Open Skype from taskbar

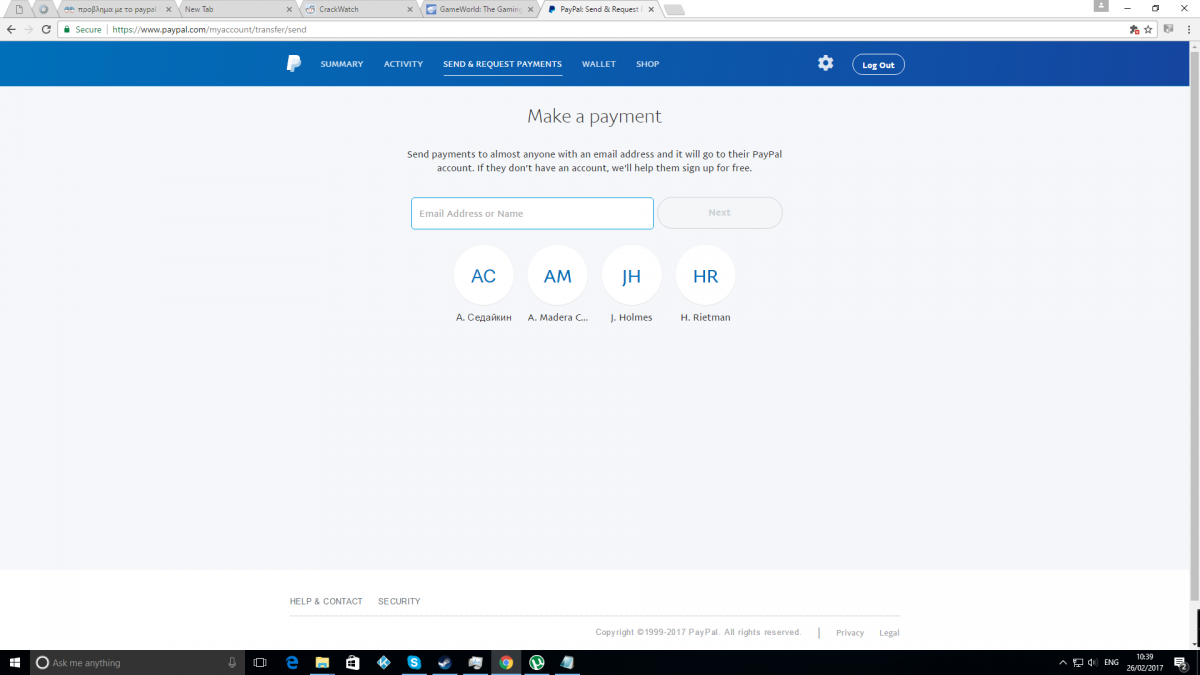coord(414,662)
